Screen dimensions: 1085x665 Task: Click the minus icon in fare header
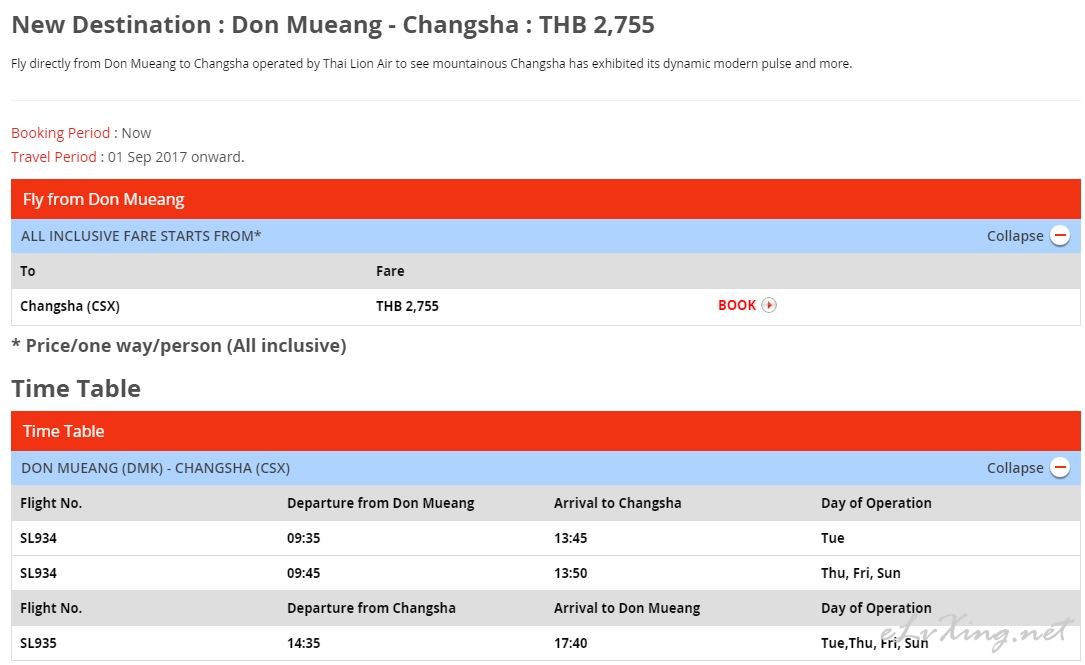[1059, 236]
